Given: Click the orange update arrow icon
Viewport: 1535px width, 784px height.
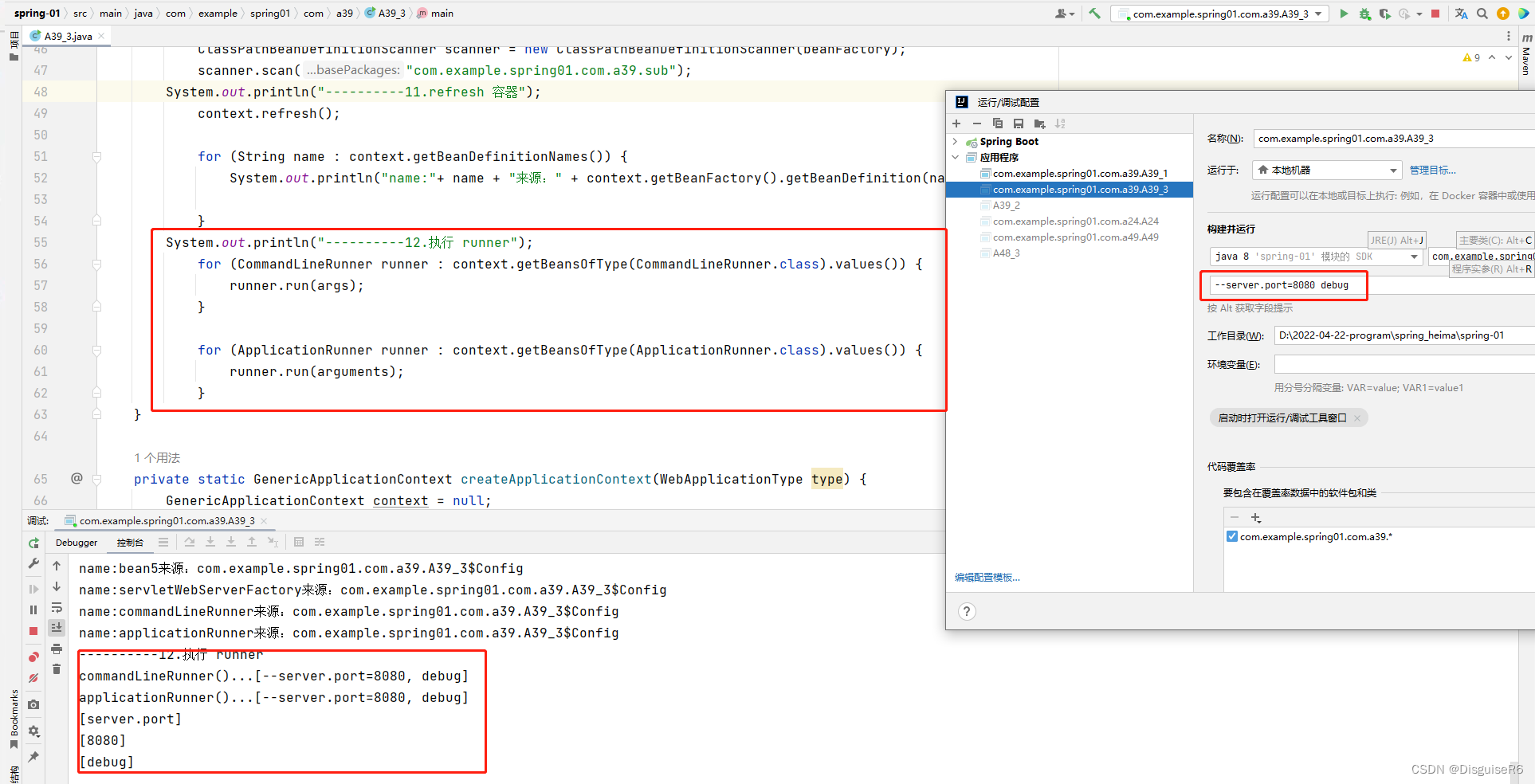Looking at the screenshot, I should (x=1502, y=14).
